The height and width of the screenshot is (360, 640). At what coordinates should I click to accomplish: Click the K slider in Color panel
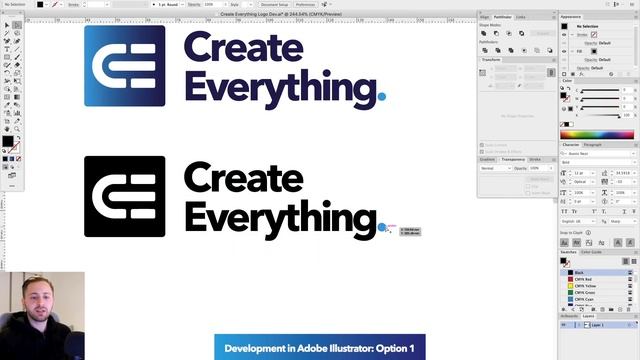pyautogui.click(x=600, y=116)
